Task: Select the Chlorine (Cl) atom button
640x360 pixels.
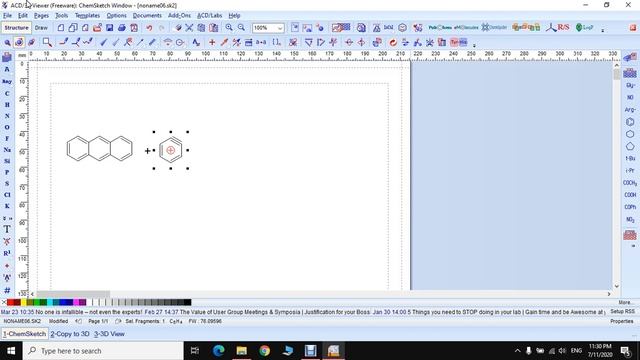Action: pos(7,195)
